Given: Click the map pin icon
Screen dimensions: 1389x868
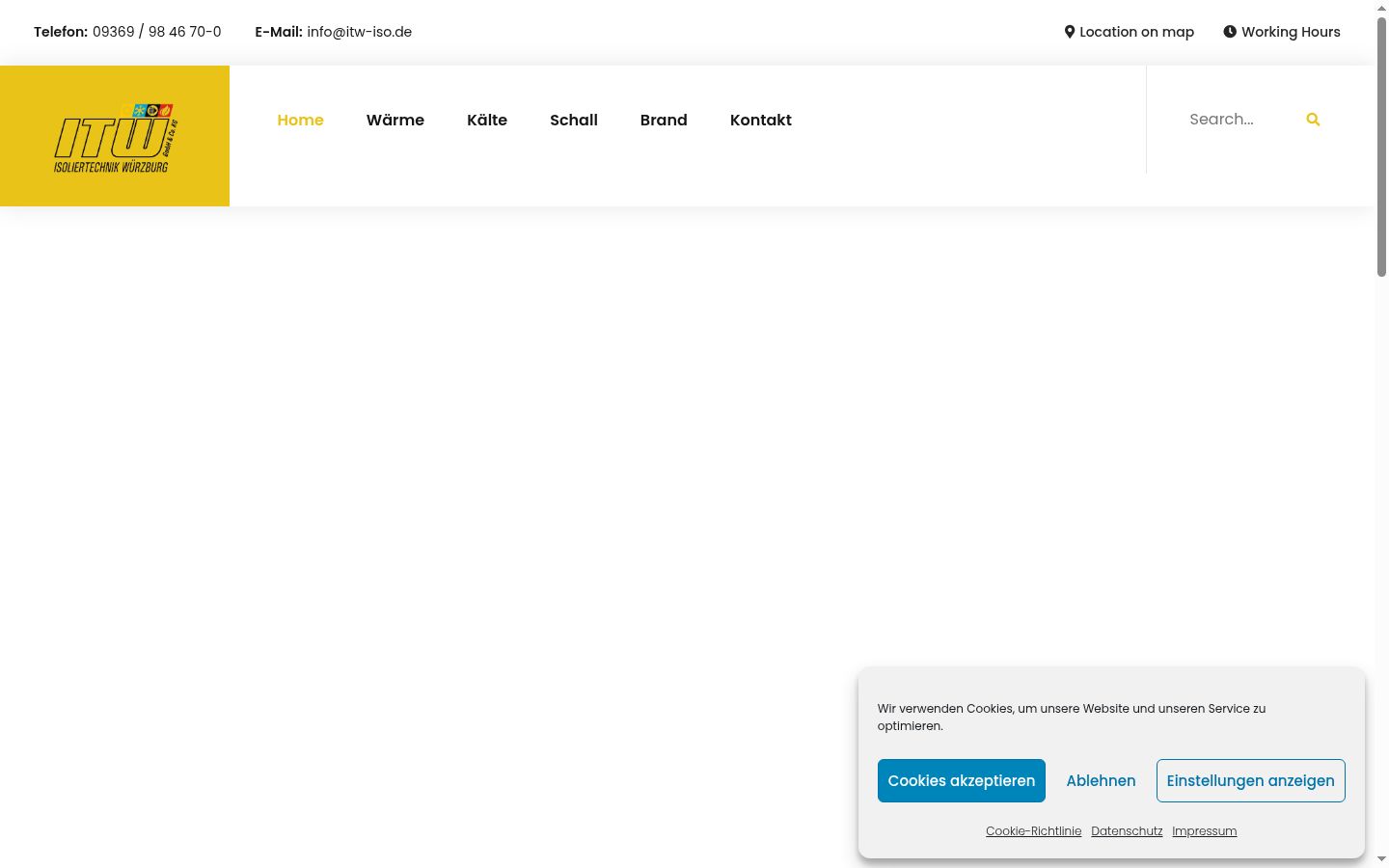Looking at the screenshot, I should click(1070, 32).
